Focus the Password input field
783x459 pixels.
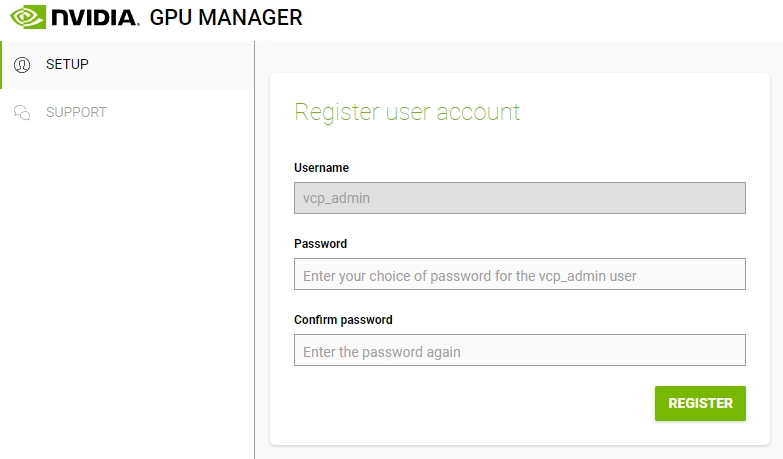click(520, 274)
